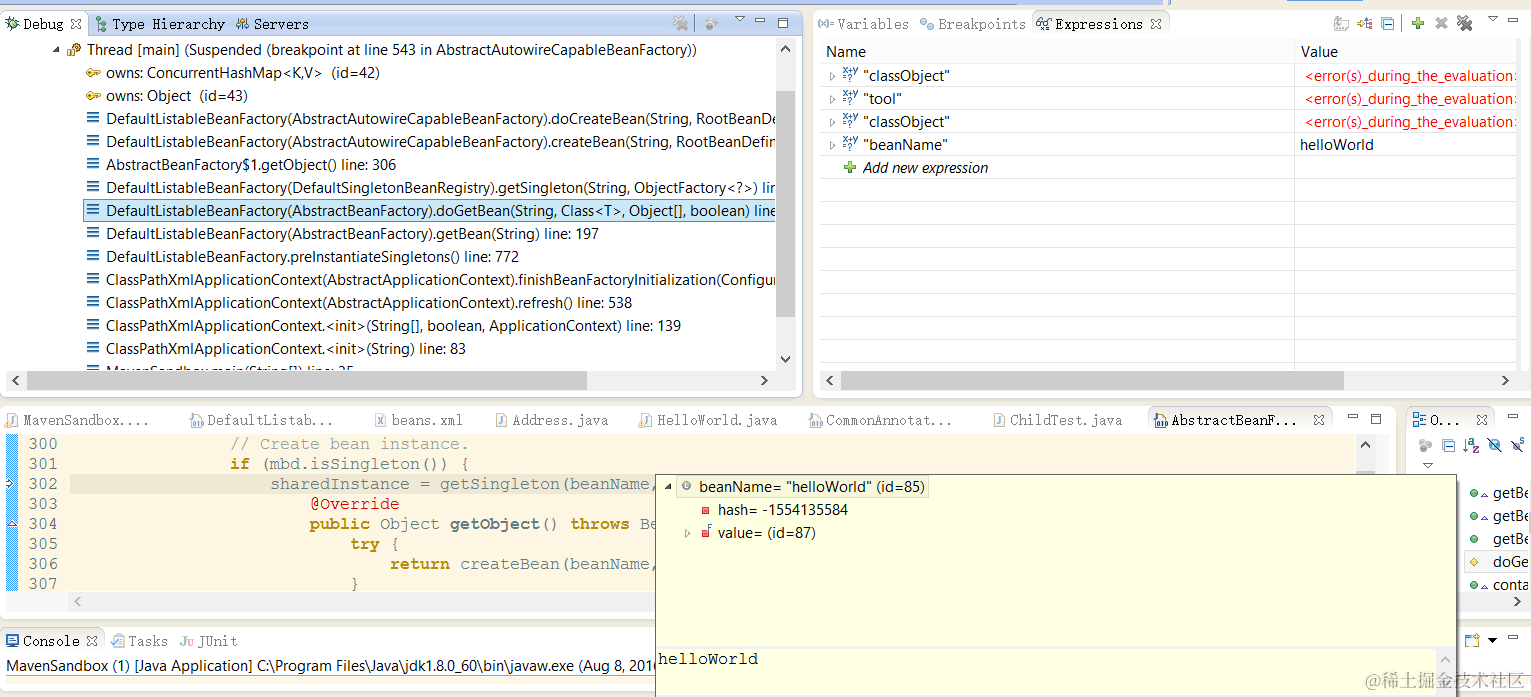Click the Debug stack vertical scrollbar down arrow
Screen dimensions: 1531x697
785,359
